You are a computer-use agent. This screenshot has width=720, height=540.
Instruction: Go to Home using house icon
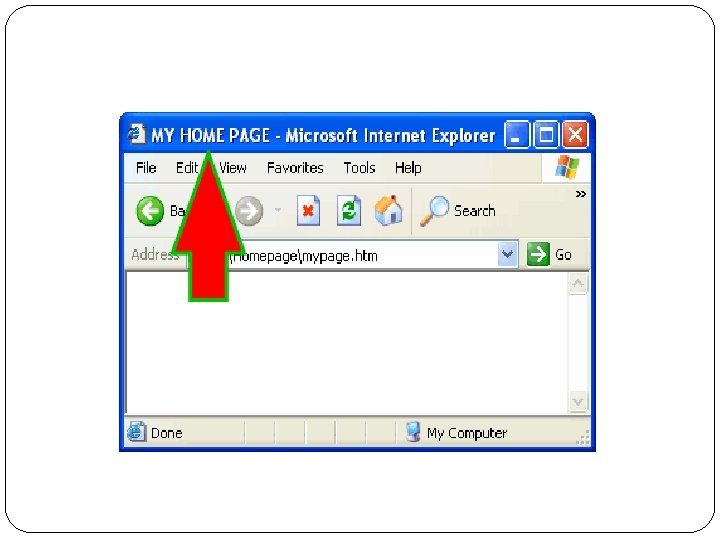point(388,210)
